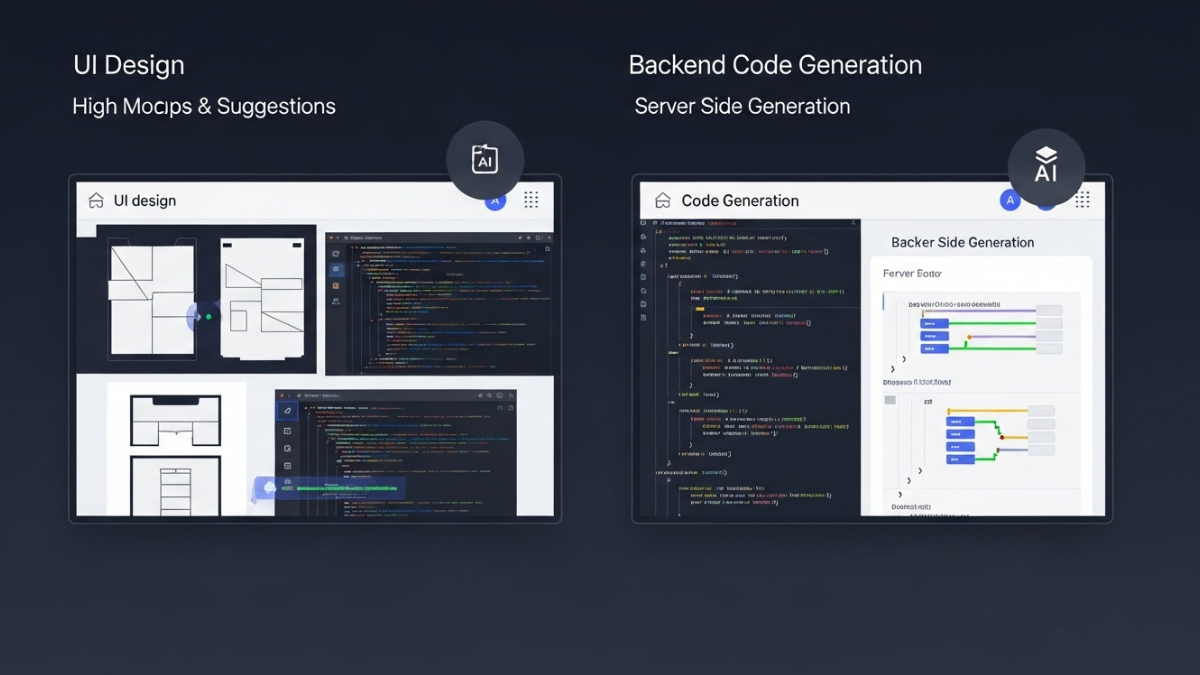This screenshot has width=1200, height=675.
Task: Click the Server Side Generation link
Action: coord(742,106)
